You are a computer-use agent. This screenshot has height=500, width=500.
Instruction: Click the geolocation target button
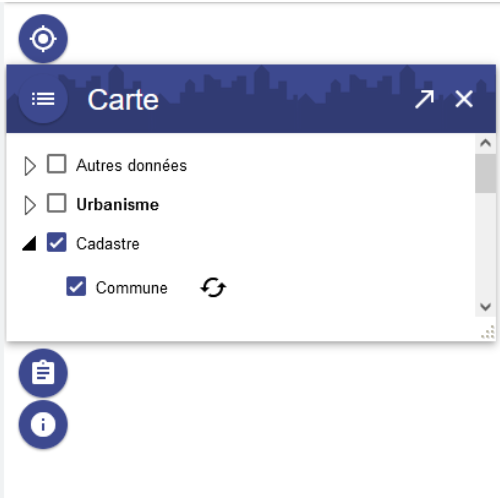click(x=43, y=39)
